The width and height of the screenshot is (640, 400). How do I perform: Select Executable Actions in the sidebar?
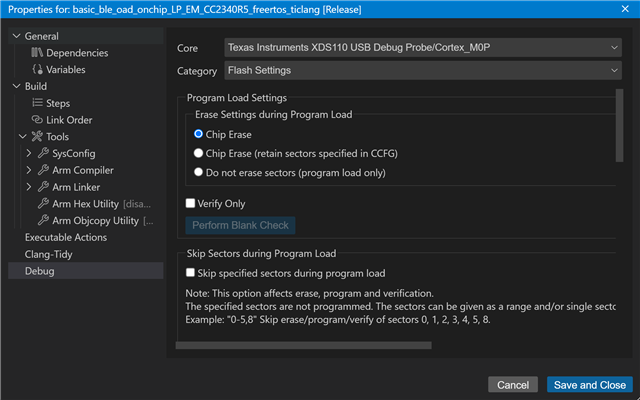coord(67,237)
